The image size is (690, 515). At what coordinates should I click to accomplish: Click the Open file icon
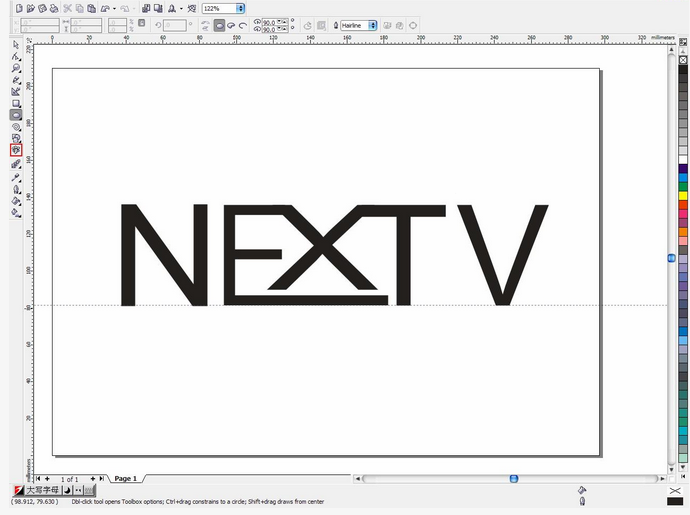(x=30, y=8)
